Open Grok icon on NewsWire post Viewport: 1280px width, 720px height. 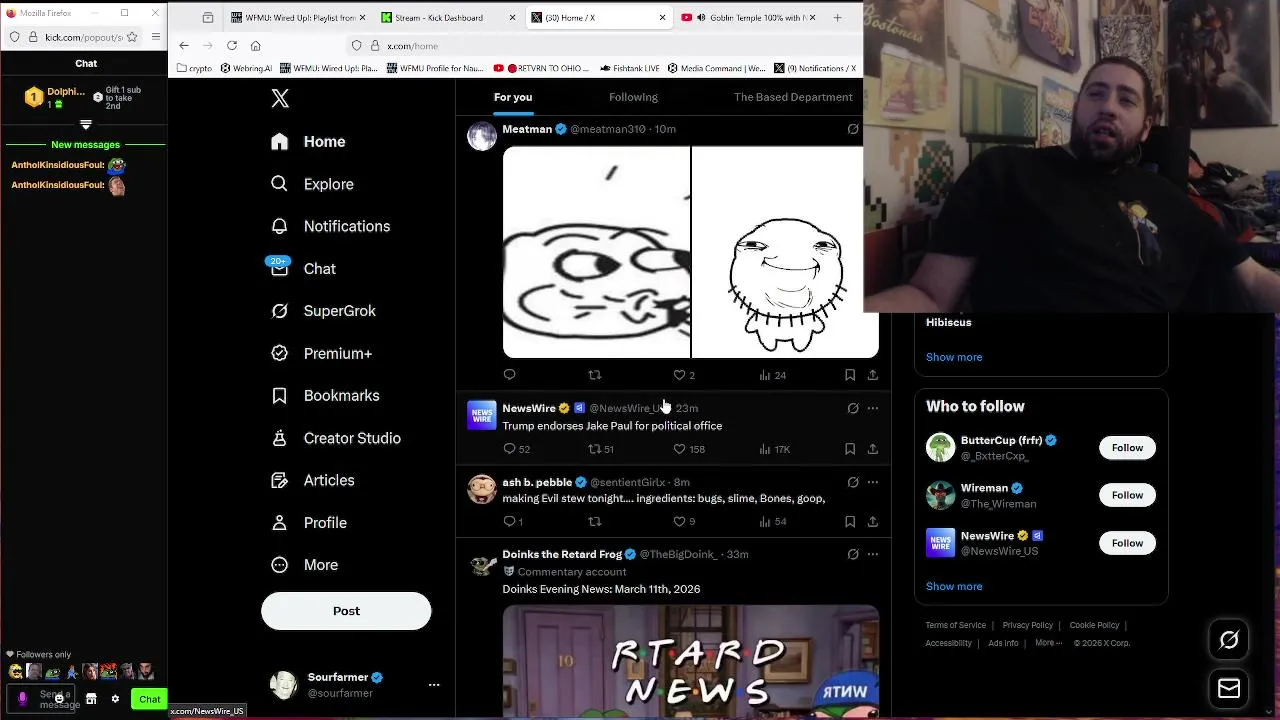tap(853, 408)
